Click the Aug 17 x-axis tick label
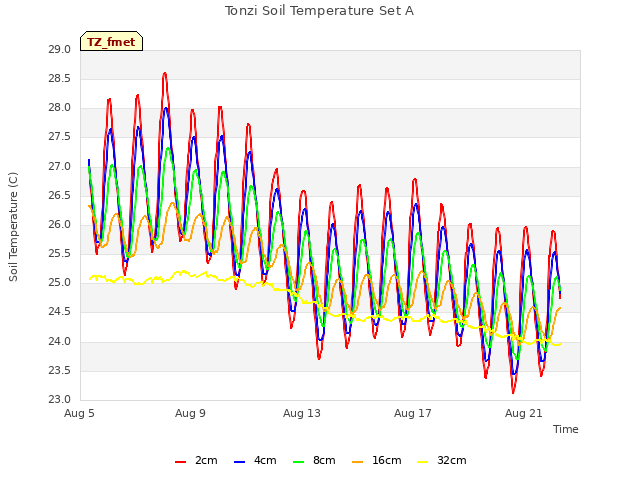Image resolution: width=640 pixels, height=480 pixels. [413, 413]
